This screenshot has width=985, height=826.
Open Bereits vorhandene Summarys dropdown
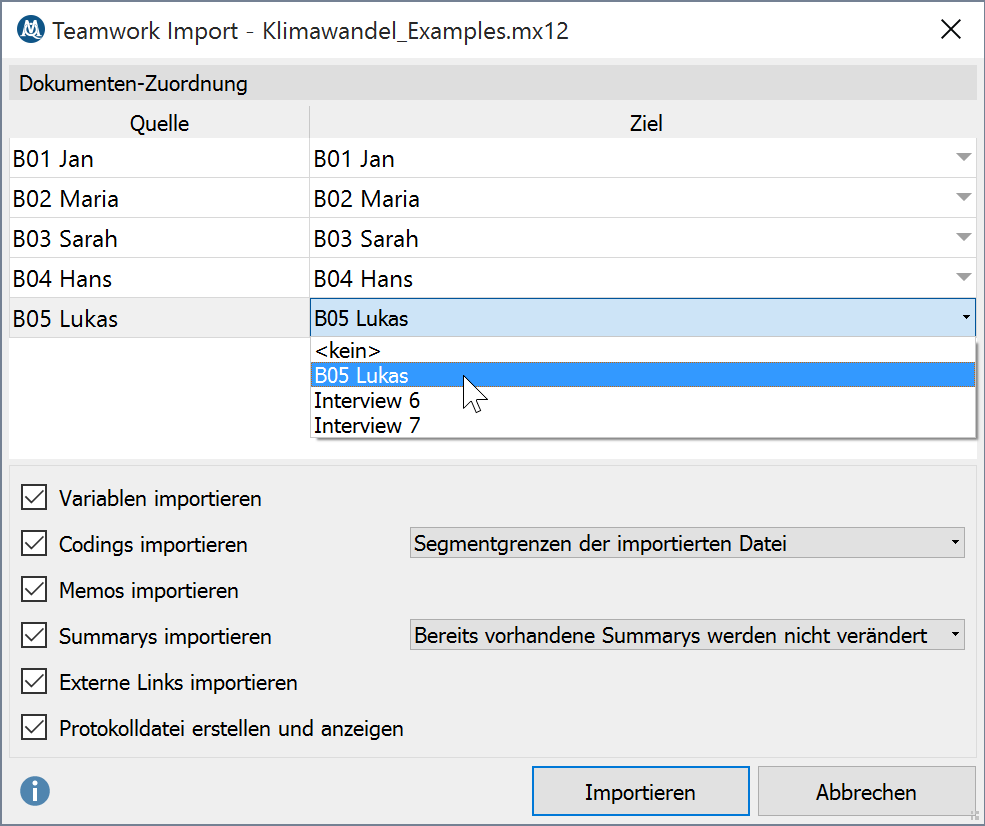pos(687,635)
